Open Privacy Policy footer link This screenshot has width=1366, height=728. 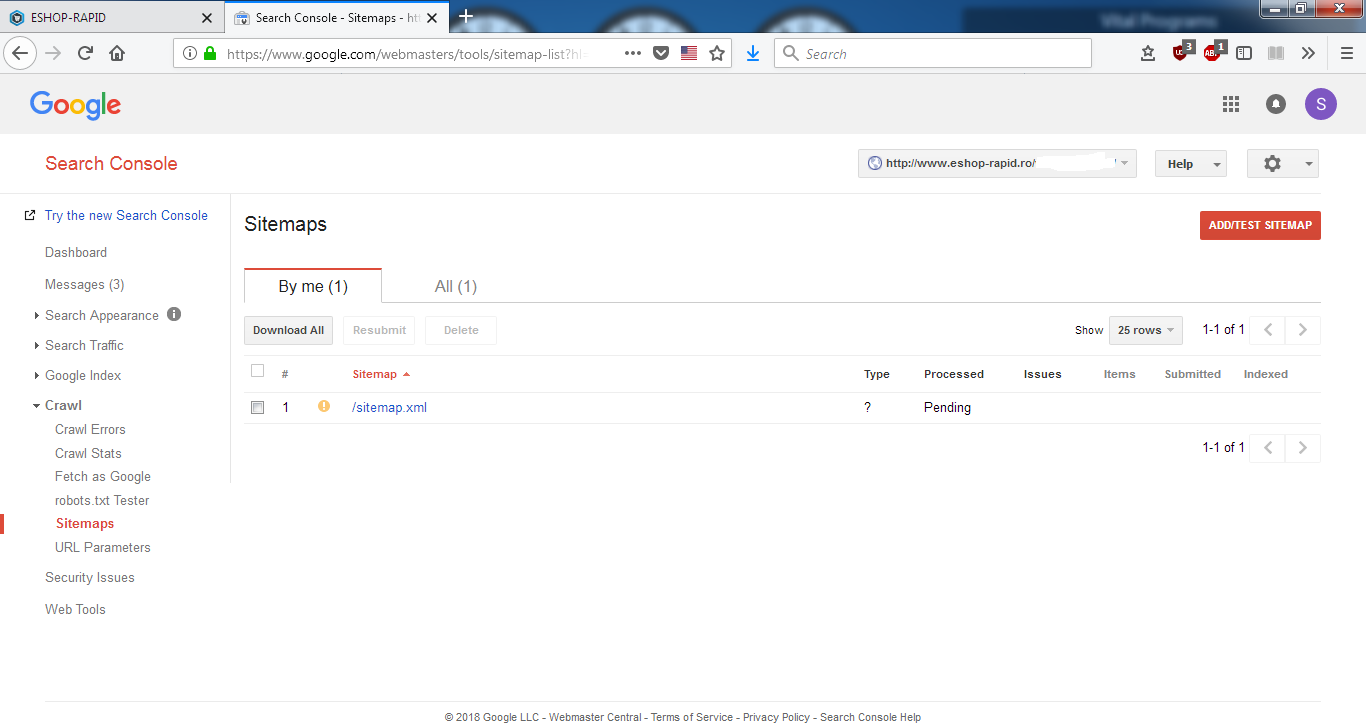tap(776, 717)
